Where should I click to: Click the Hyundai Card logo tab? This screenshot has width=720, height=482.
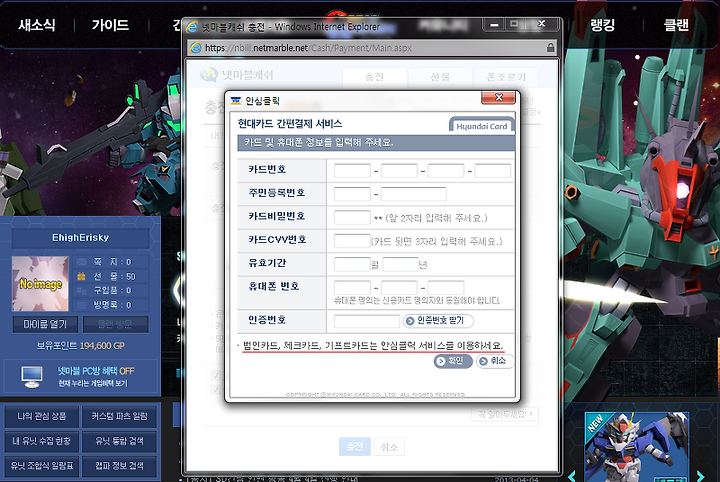[481, 126]
